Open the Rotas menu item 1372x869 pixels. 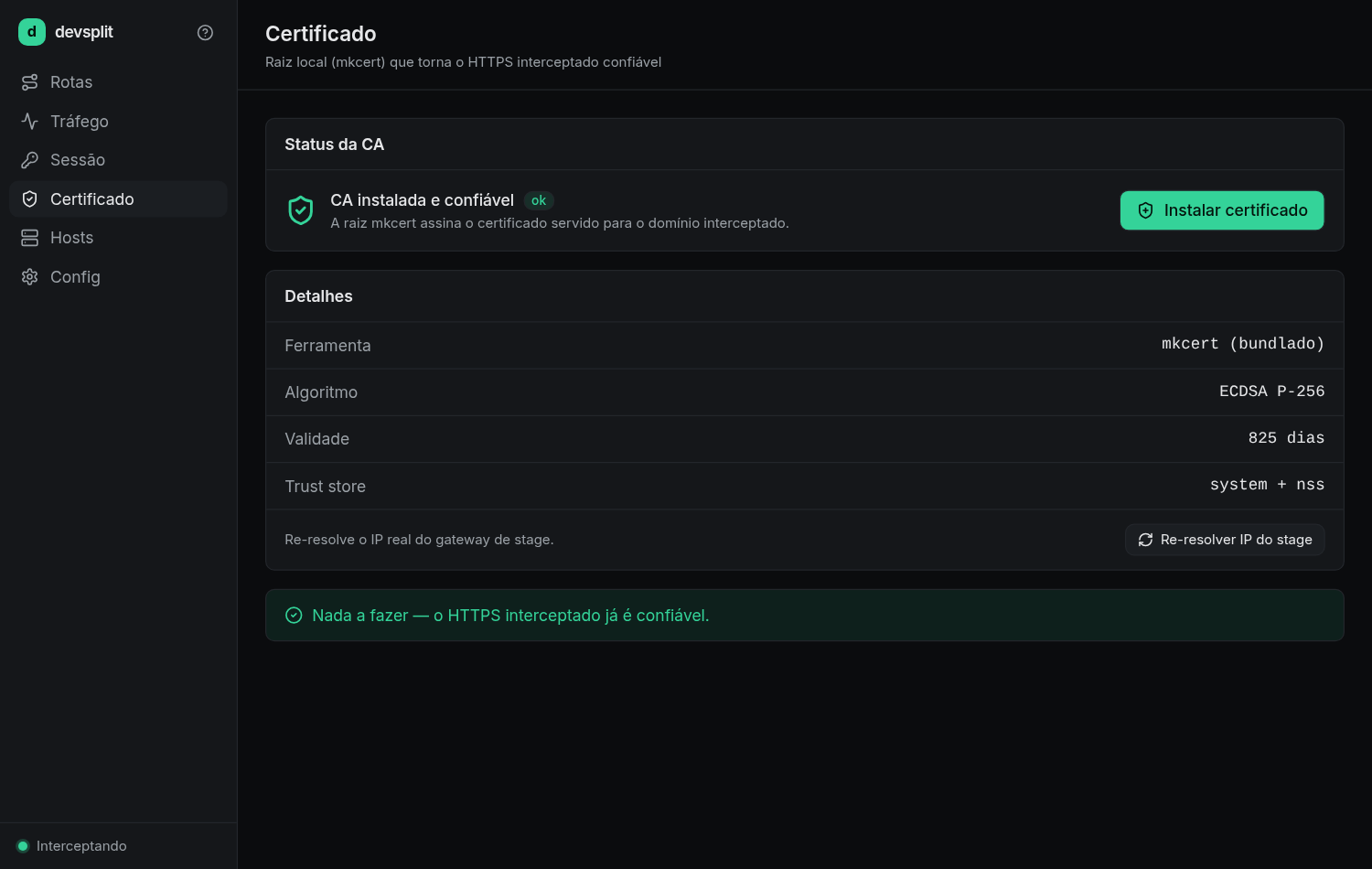pyautogui.click(x=118, y=82)
